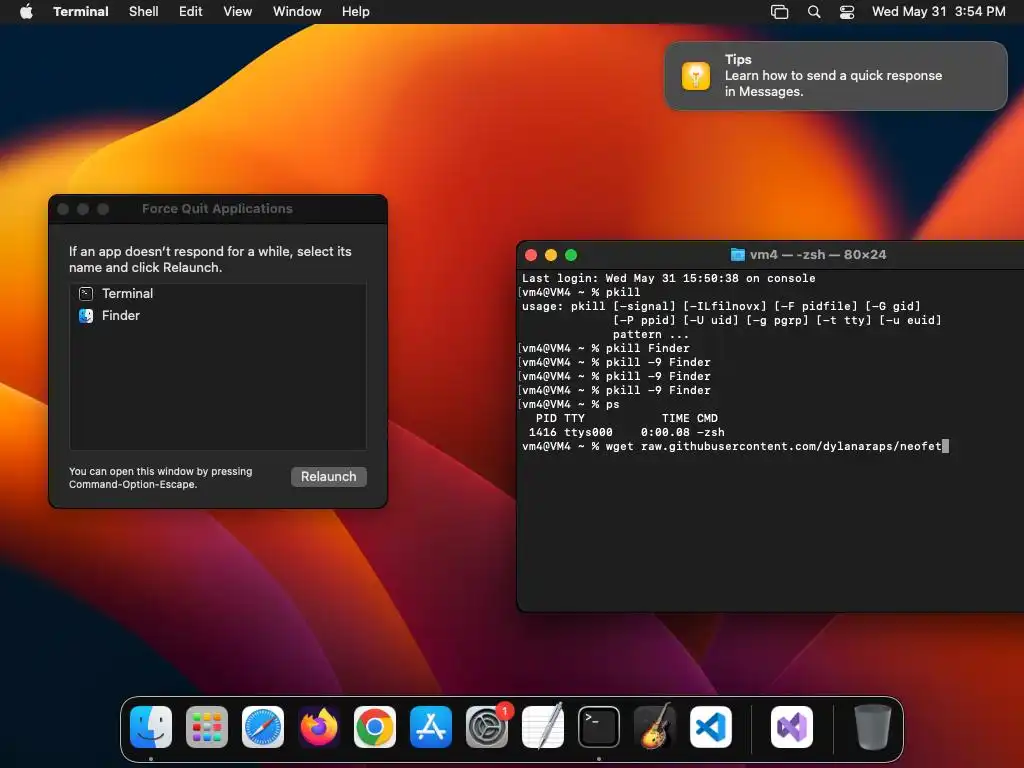This screenshot has height=768, width=1024.
Task: Open the Trash in the dock
Action: tap(872, 727)
